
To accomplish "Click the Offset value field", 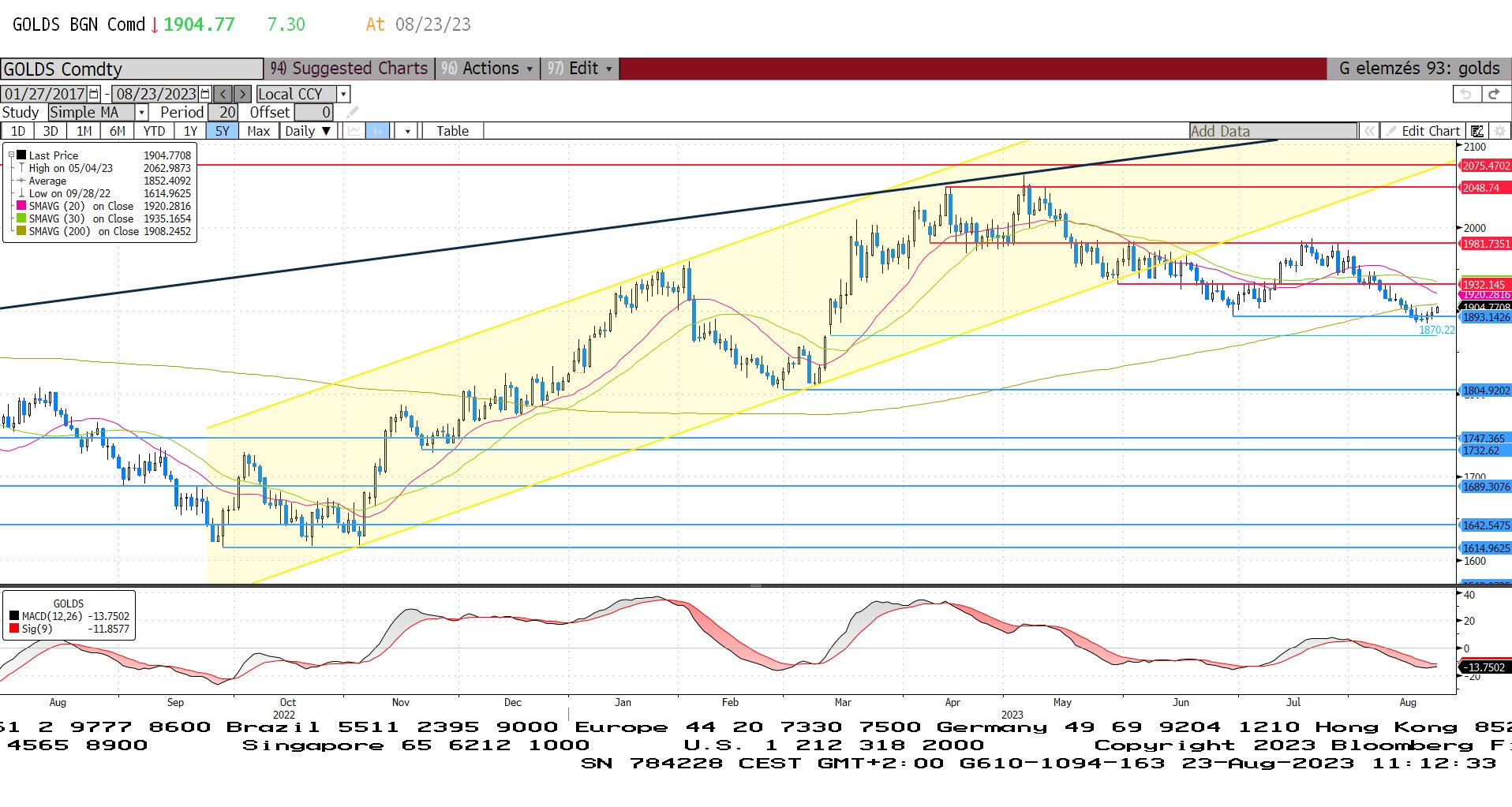I will pyautogui.click(x=313, y=113).
